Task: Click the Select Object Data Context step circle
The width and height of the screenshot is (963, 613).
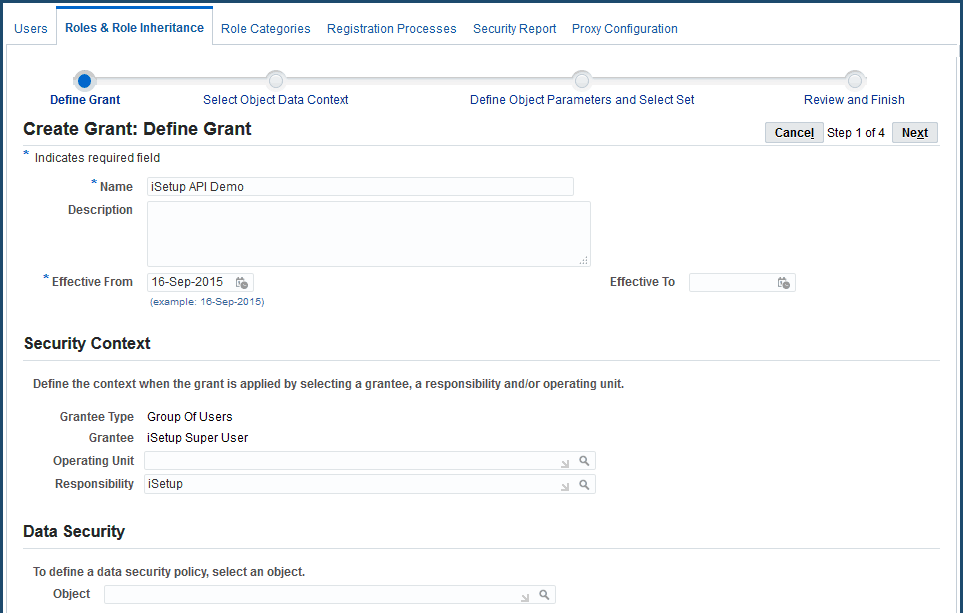Action: point(276,80)
